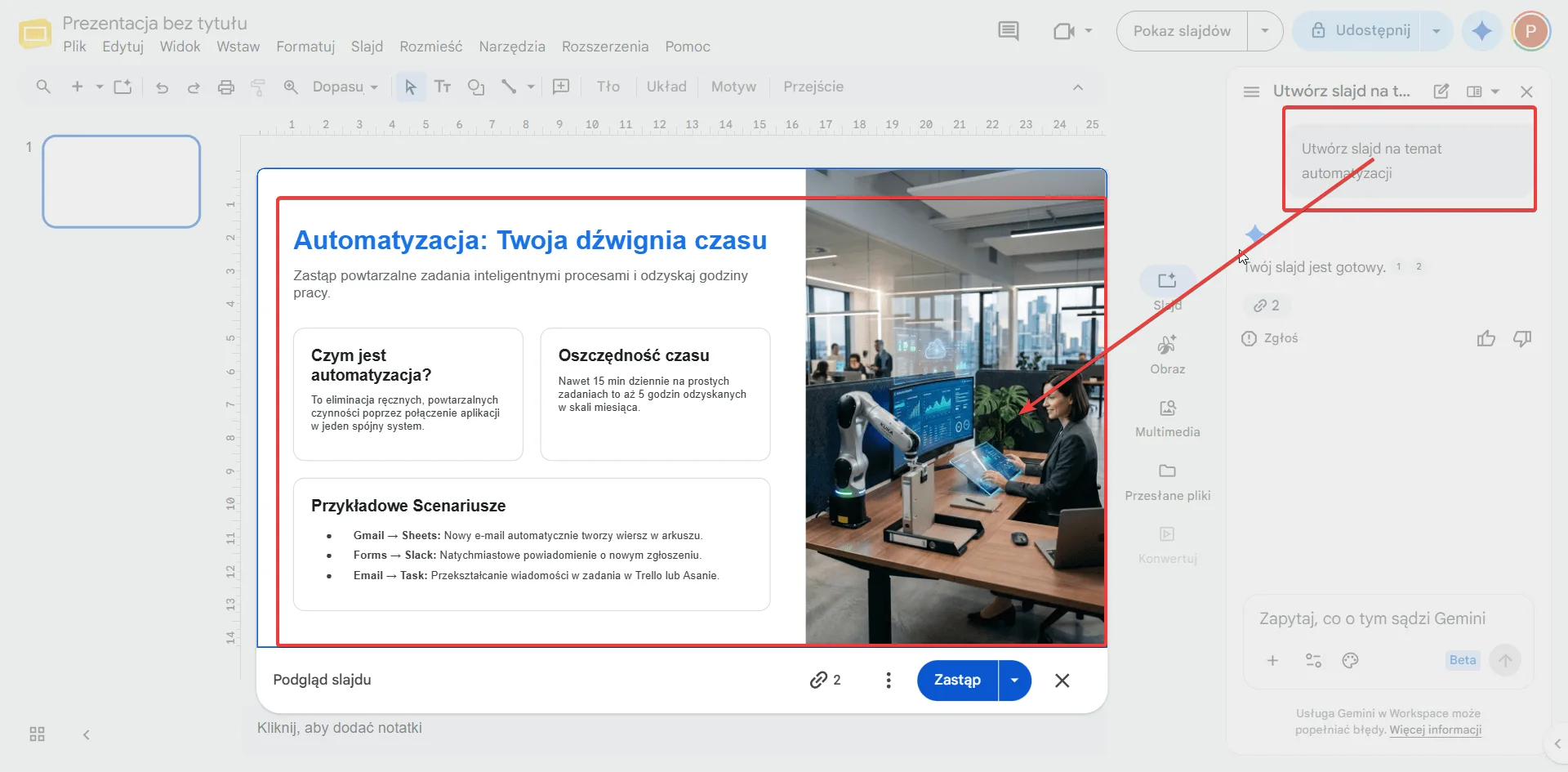Image resolution: width=1568 pixels, height=772 pixels.
Task: Close the Gemini side panel
Action: 1526,91
